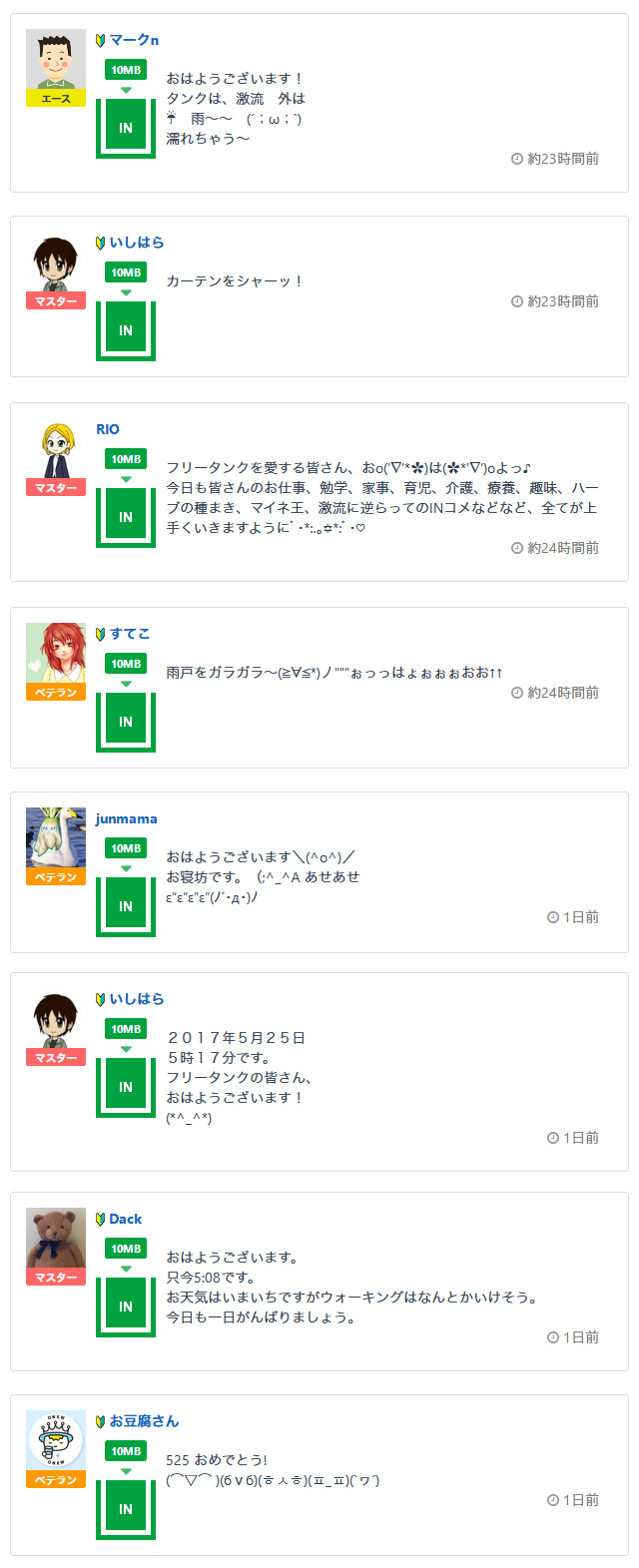639x1568 pixels.
Task: Visit junmama's profile by clicking the name
Action: click(127, 819)
